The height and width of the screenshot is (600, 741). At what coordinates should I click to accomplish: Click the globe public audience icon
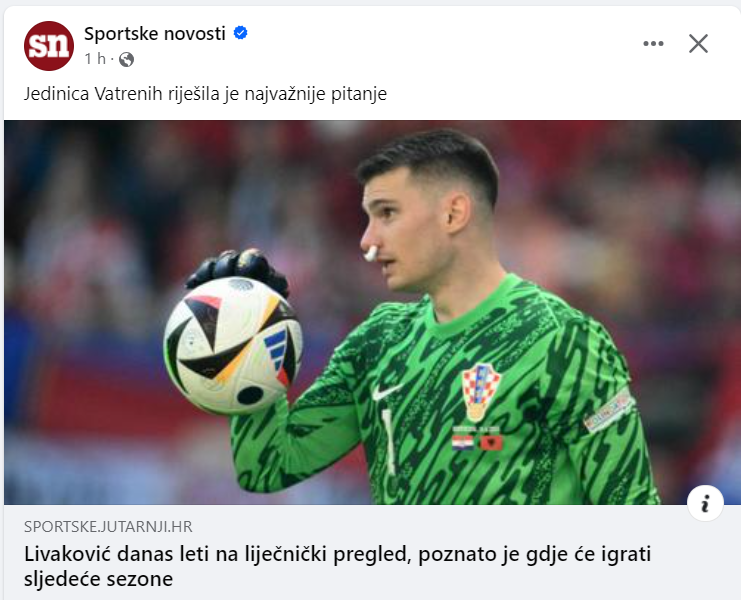[x=126, y=60]
